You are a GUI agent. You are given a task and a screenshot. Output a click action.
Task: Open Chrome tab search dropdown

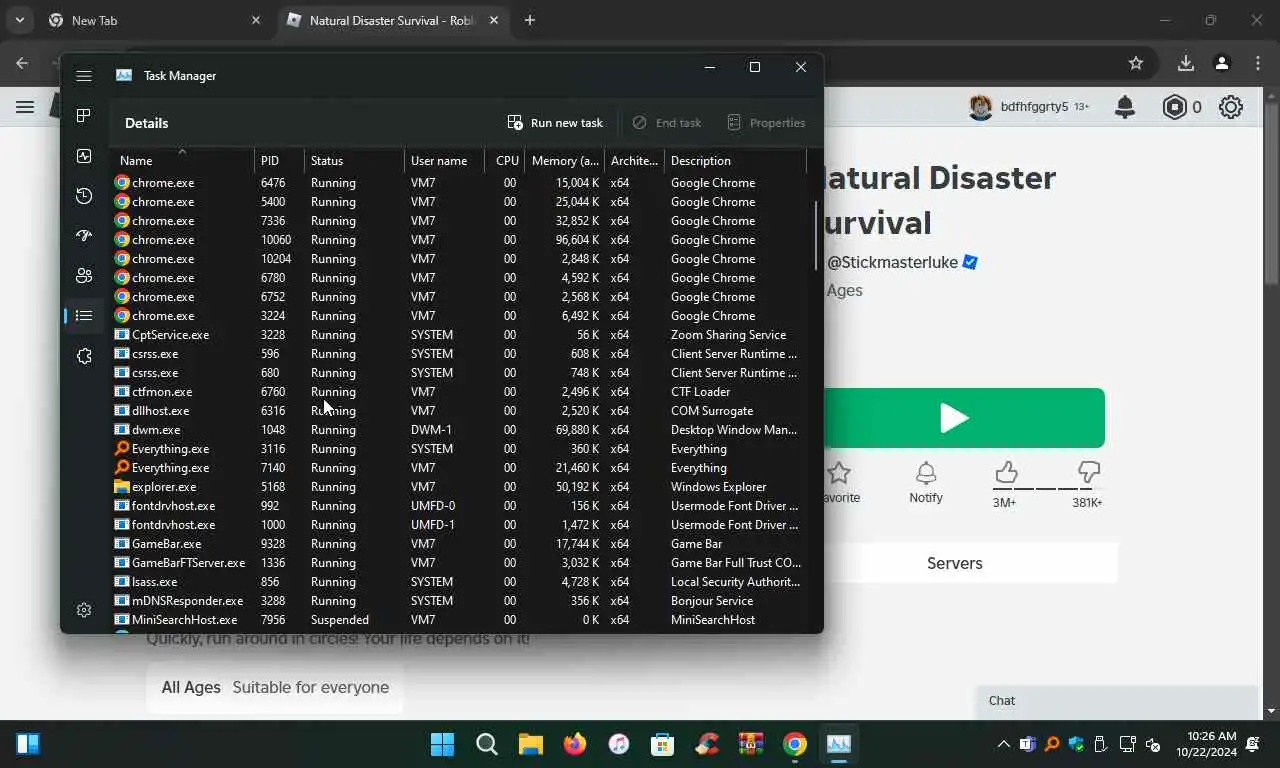pos(19,20)
